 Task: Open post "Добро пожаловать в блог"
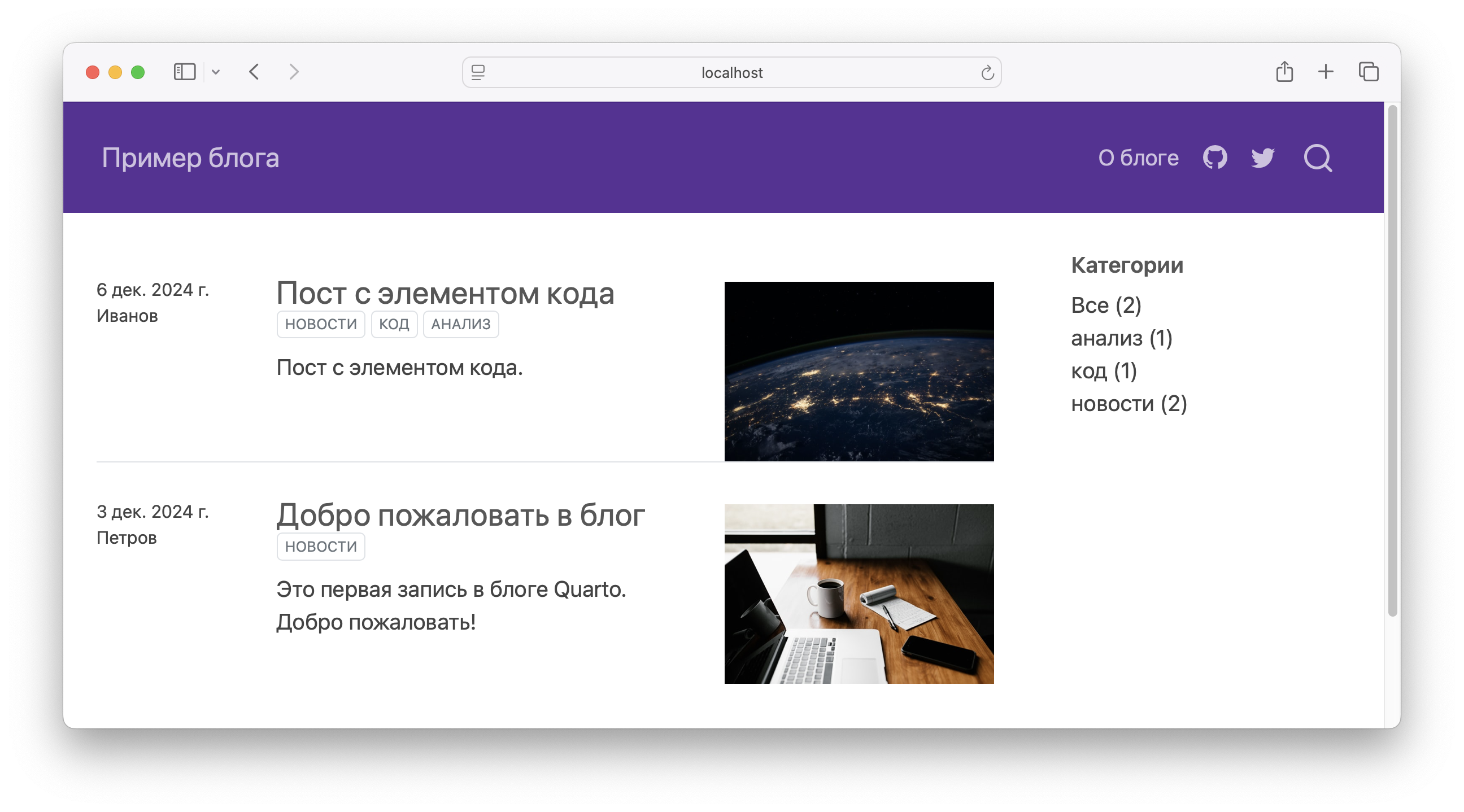[x=460, y=516]
